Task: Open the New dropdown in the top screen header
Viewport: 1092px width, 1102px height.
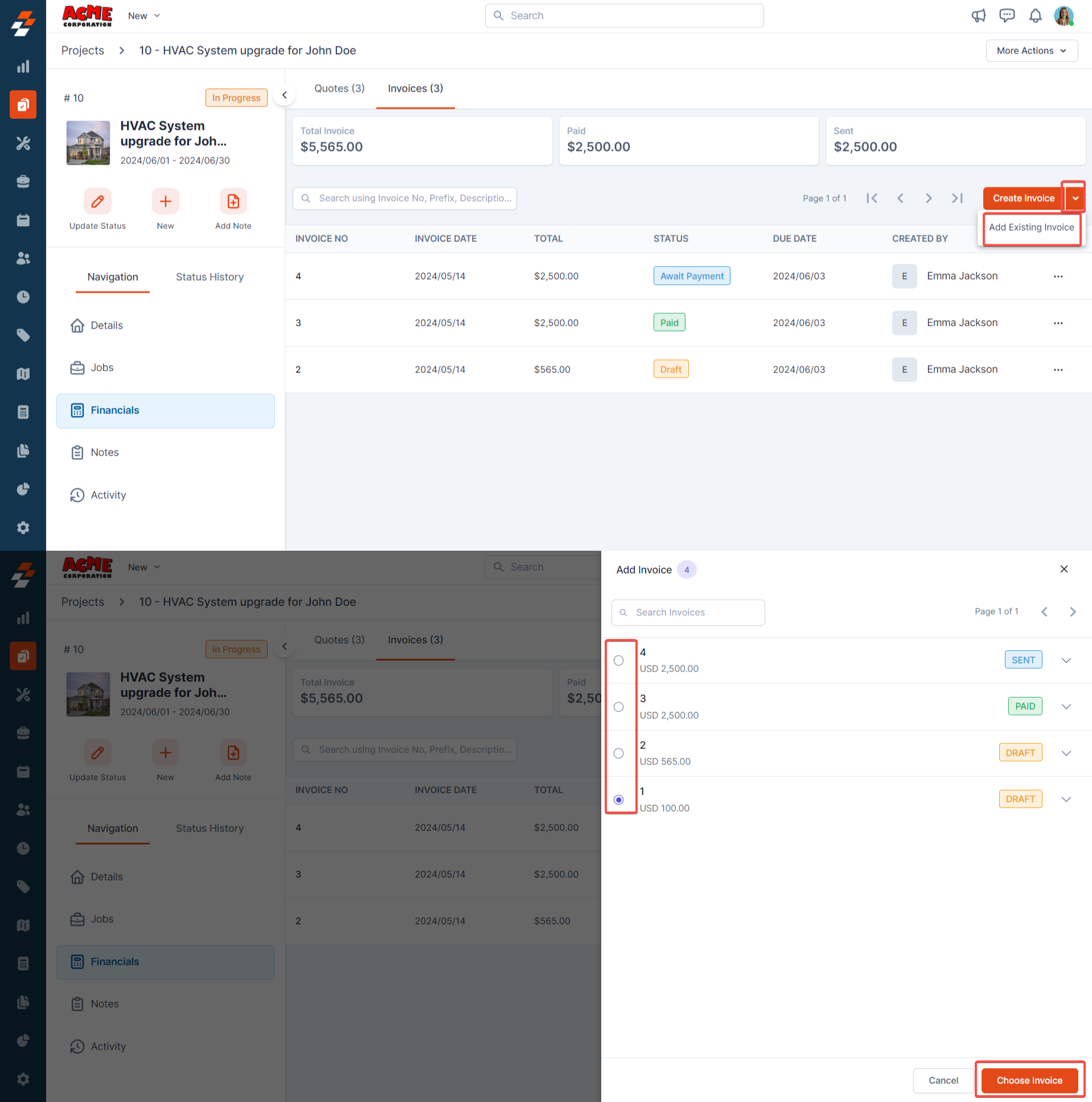Action: click(143, 16)
